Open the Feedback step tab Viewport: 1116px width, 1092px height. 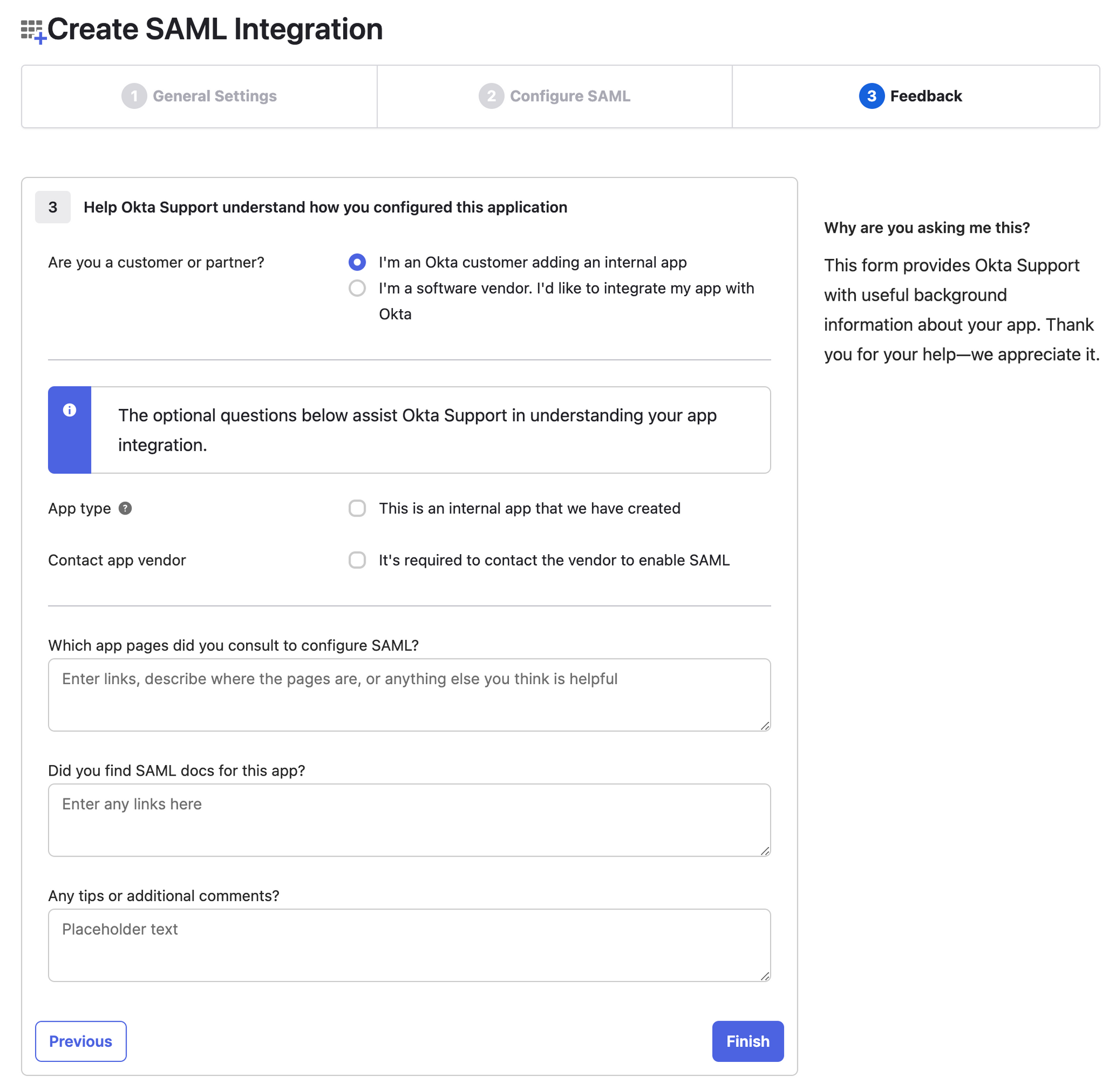click(x=916, y=97)
